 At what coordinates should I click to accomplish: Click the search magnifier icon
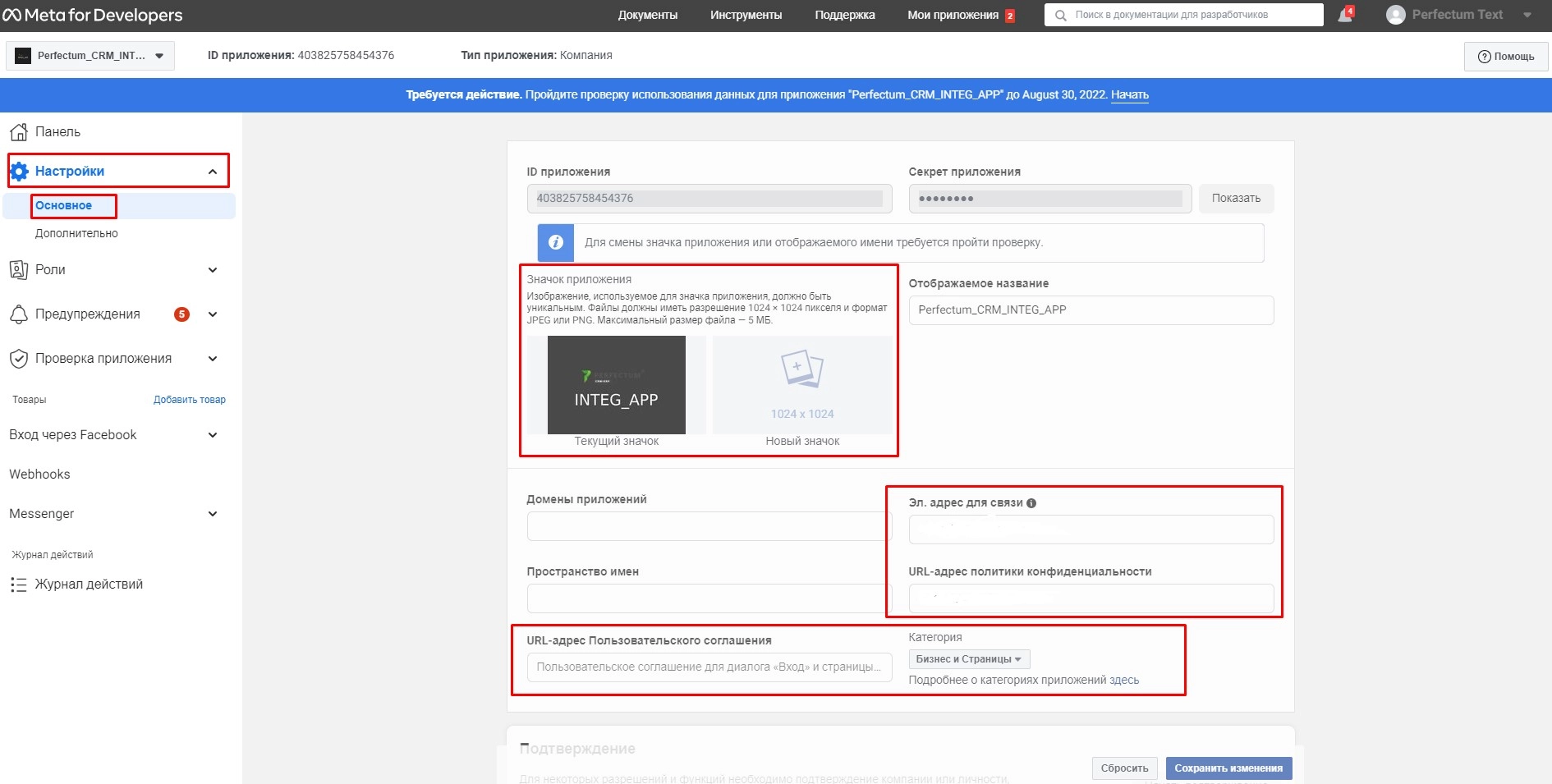coord(1060,15)
